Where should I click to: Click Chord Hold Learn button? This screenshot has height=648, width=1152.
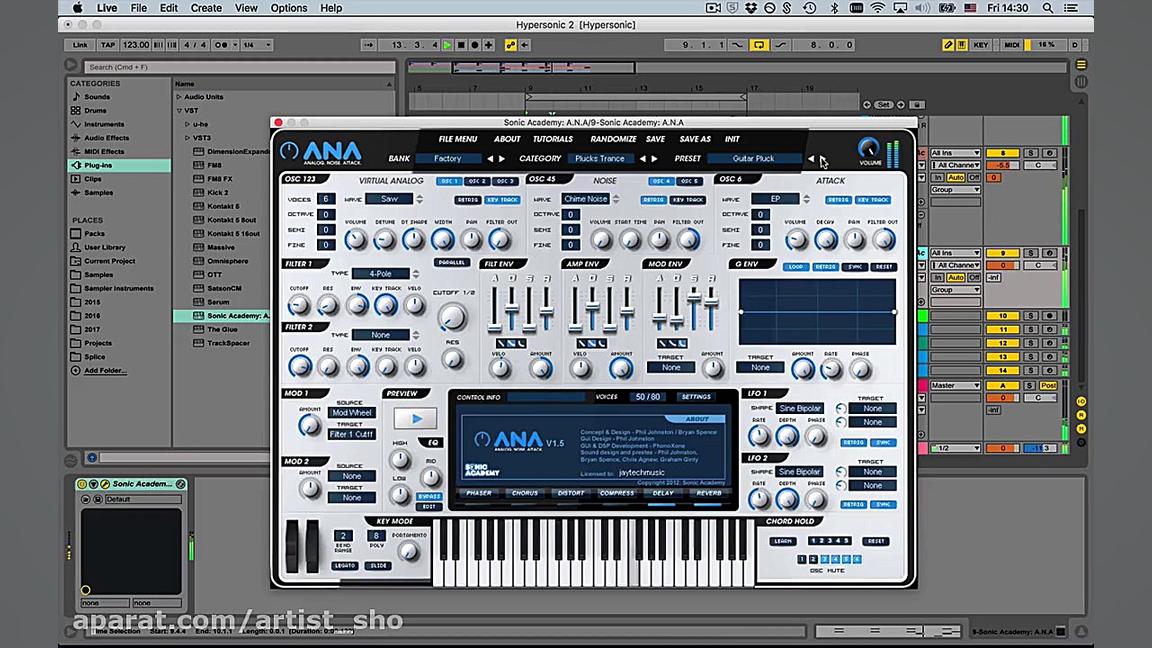782,541
